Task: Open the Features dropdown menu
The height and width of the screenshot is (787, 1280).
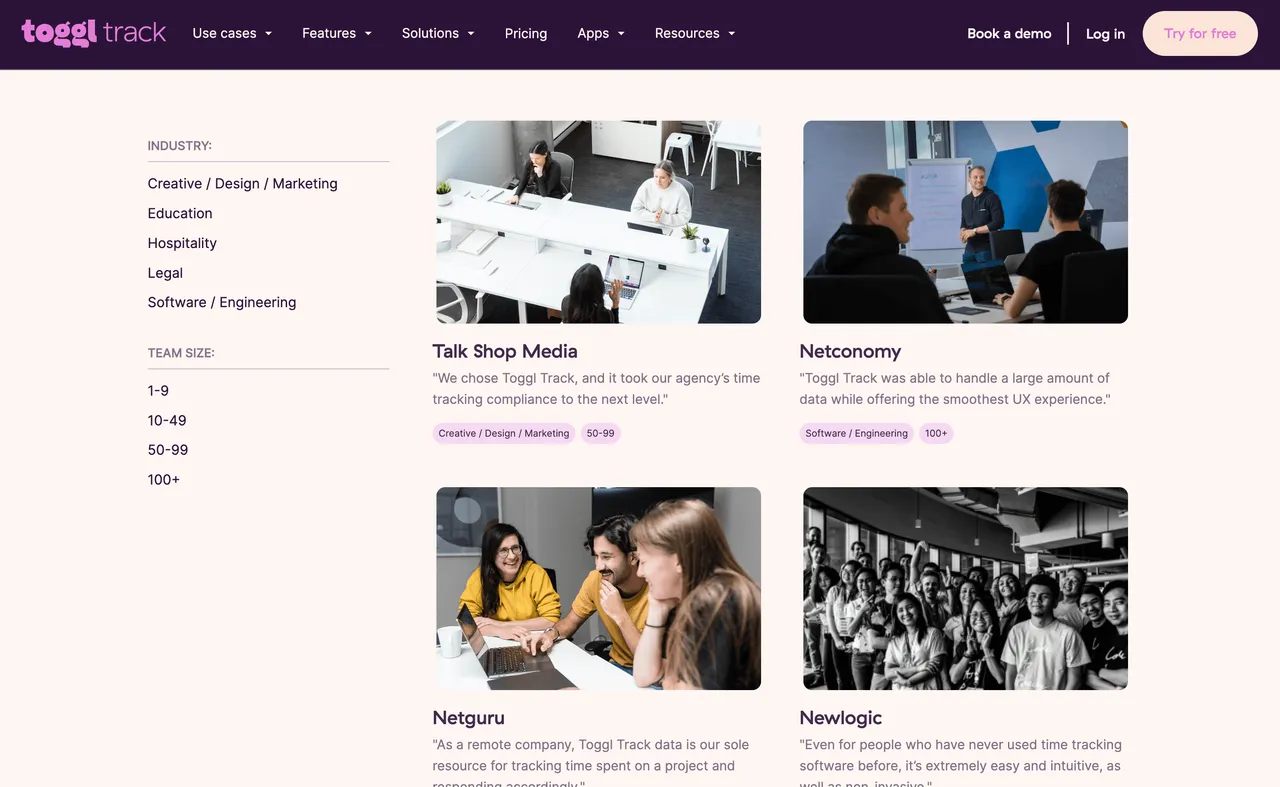Action: click(337, 33)
